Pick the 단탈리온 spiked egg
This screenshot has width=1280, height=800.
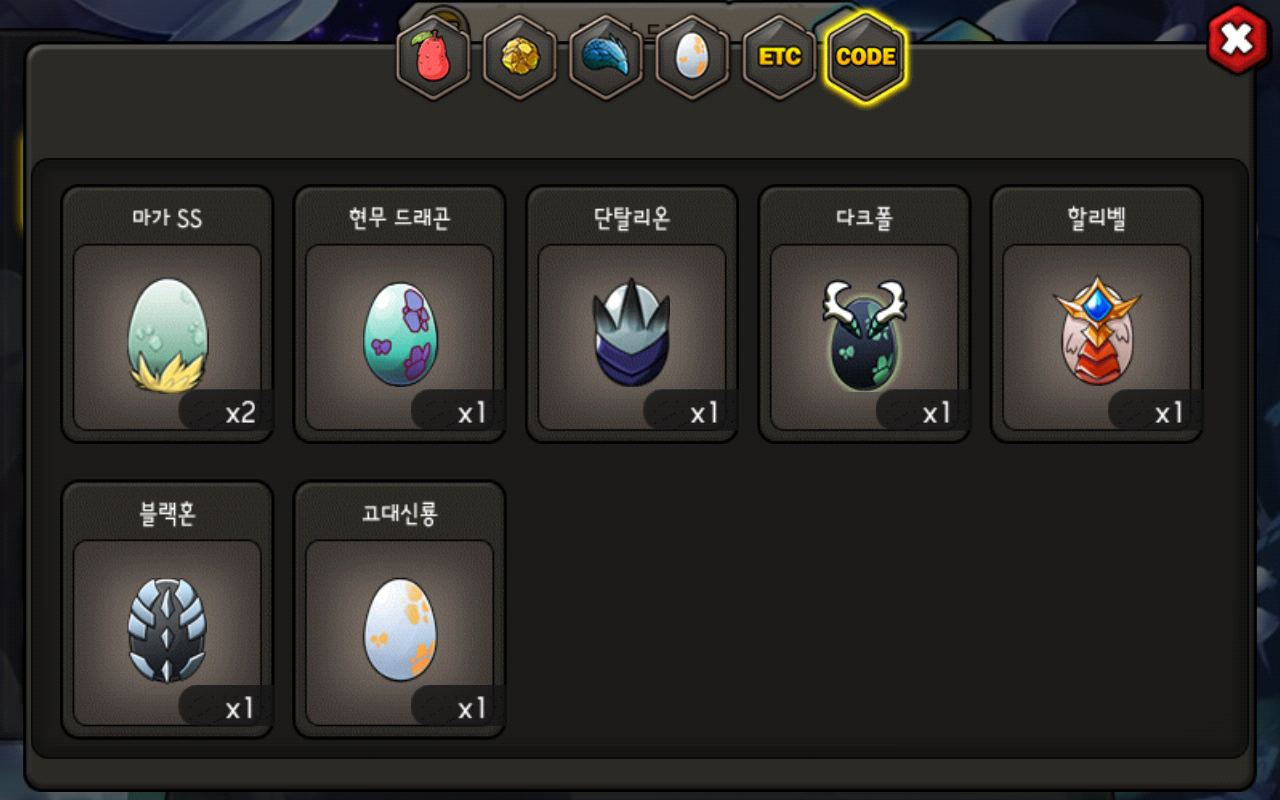pyautogui.click(x=632, y=334)
